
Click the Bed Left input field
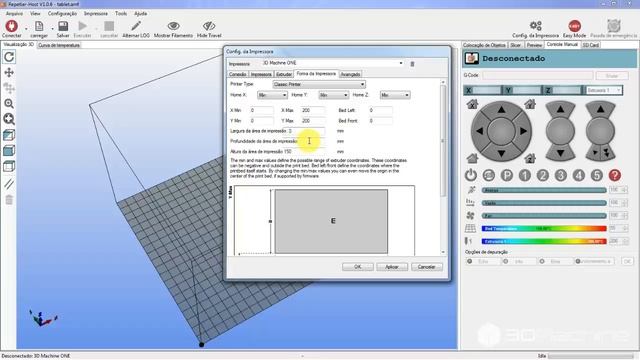point(380,111)
